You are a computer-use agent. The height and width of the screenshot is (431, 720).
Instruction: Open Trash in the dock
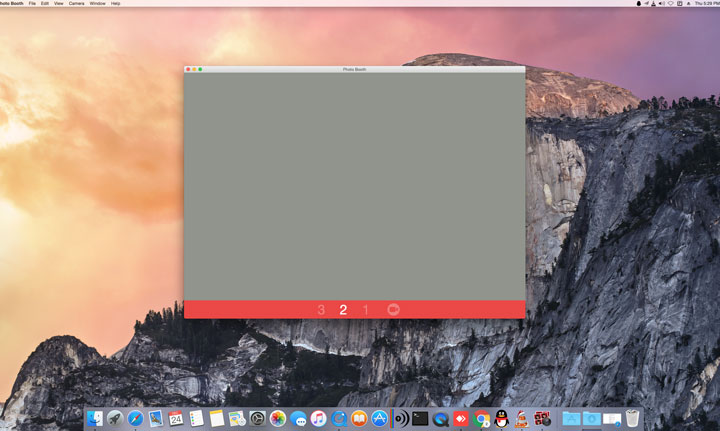(632, 419)
